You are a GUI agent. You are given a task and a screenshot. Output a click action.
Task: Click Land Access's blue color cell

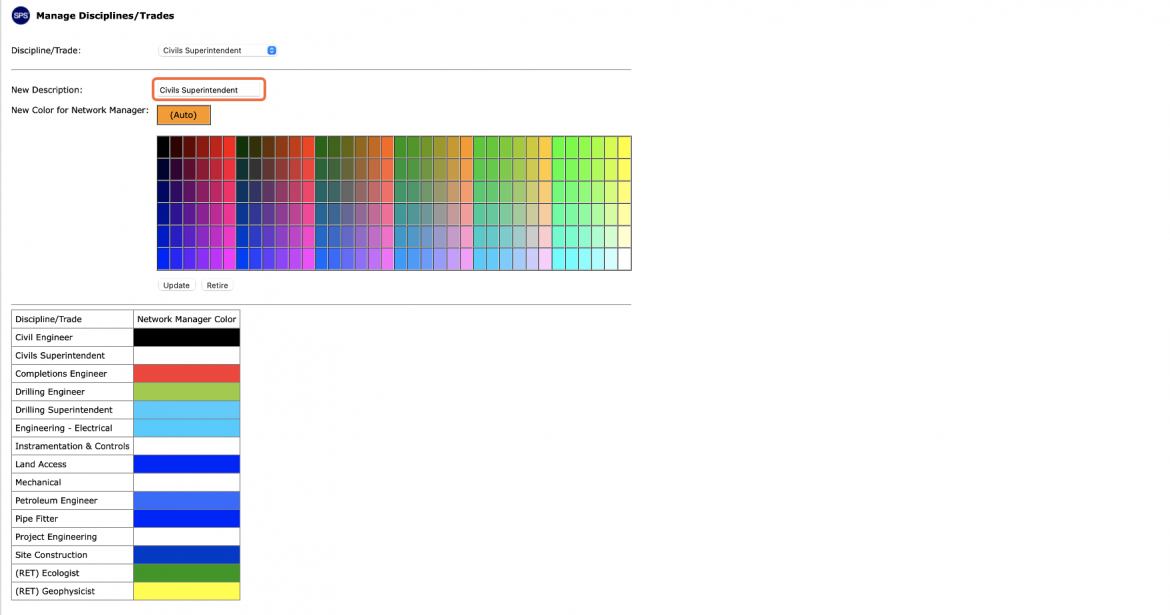tap(187, 464)
